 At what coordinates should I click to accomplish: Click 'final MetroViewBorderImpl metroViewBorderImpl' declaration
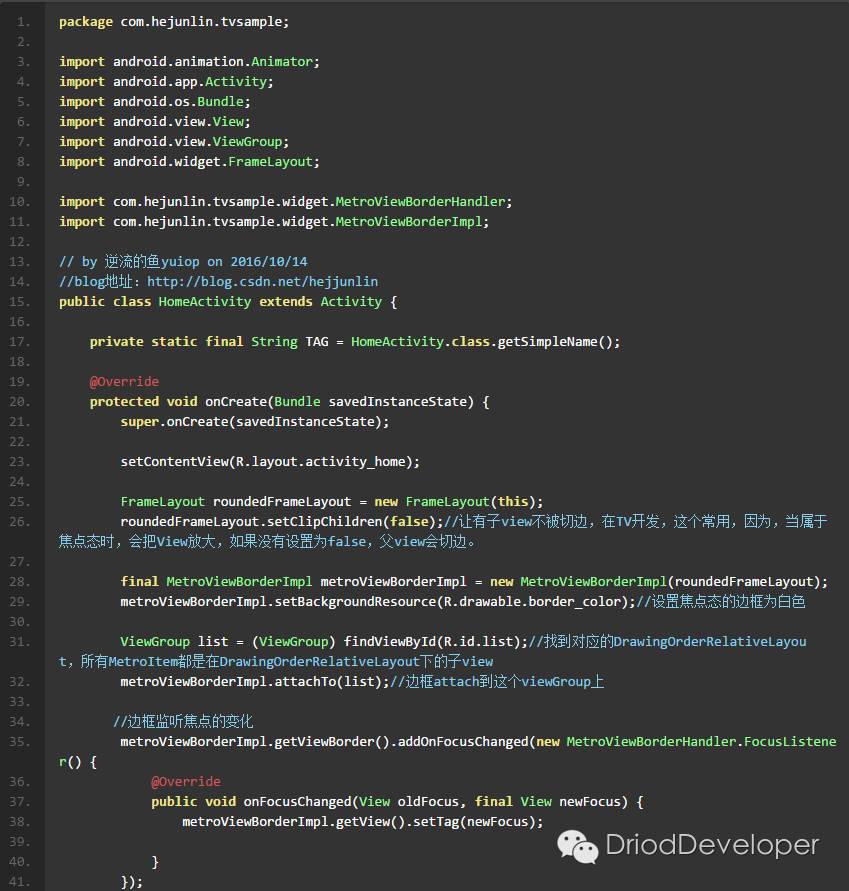pos(293,582)
